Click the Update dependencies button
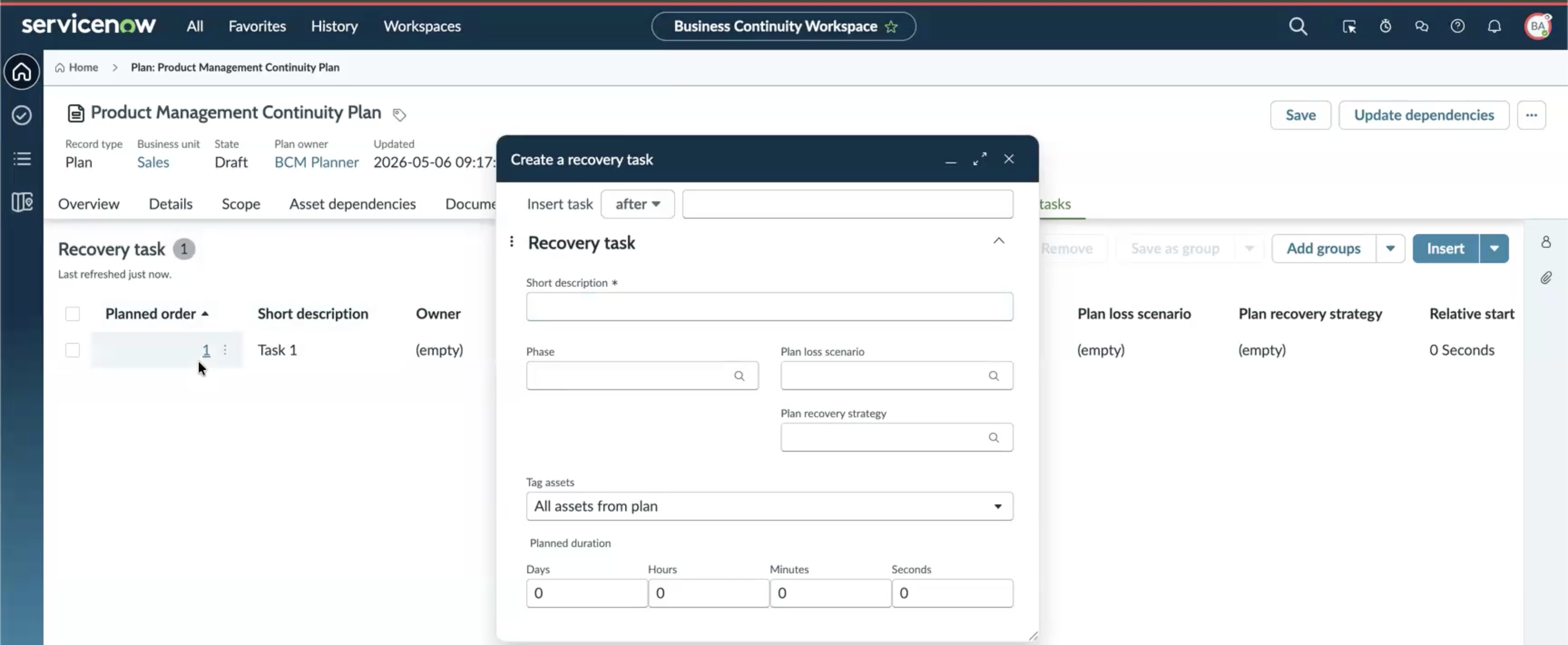 (x=1424, y=115)
